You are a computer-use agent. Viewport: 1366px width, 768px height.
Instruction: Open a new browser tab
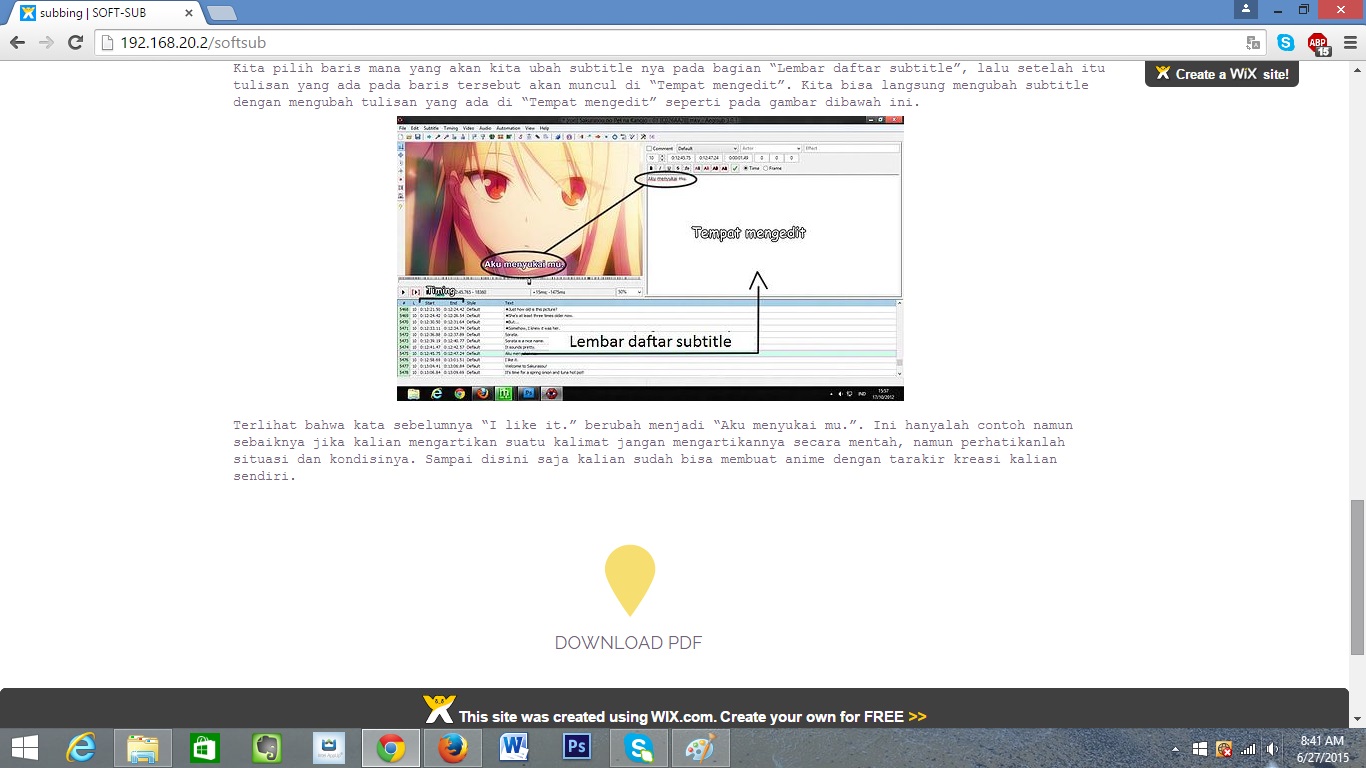221,13
